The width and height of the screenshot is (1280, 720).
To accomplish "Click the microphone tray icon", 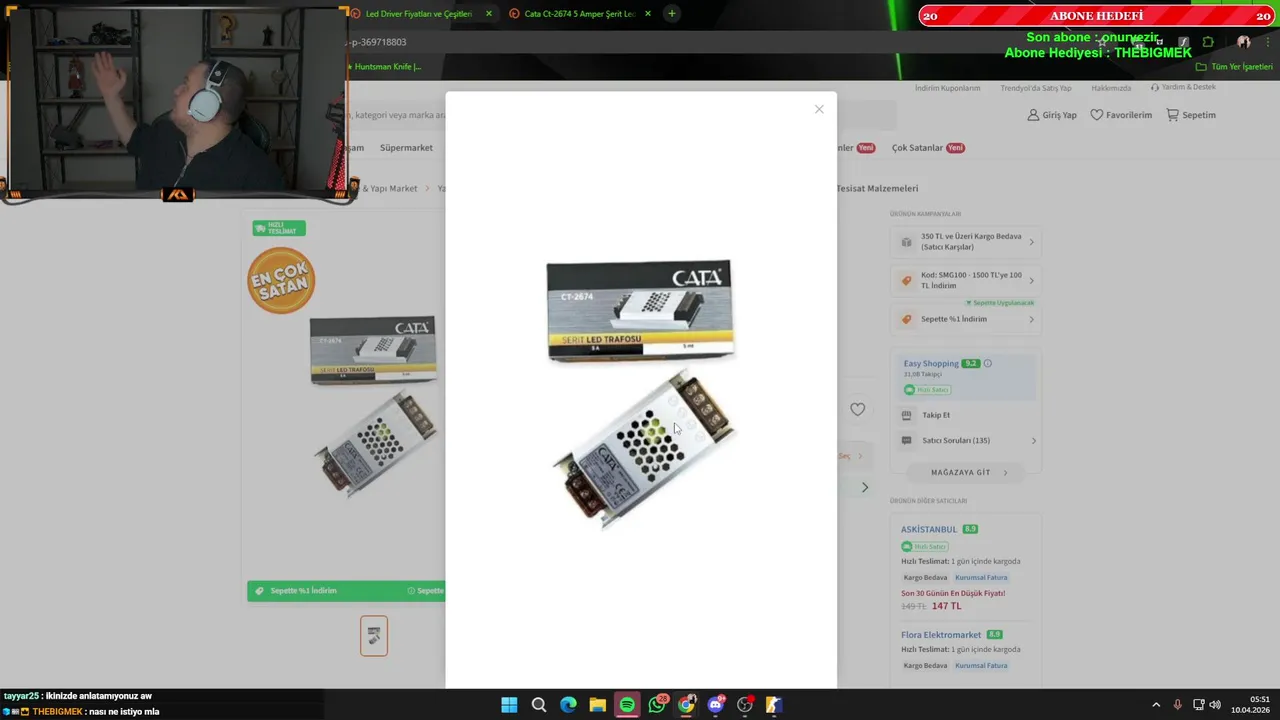I will (x=1177, y=705).
